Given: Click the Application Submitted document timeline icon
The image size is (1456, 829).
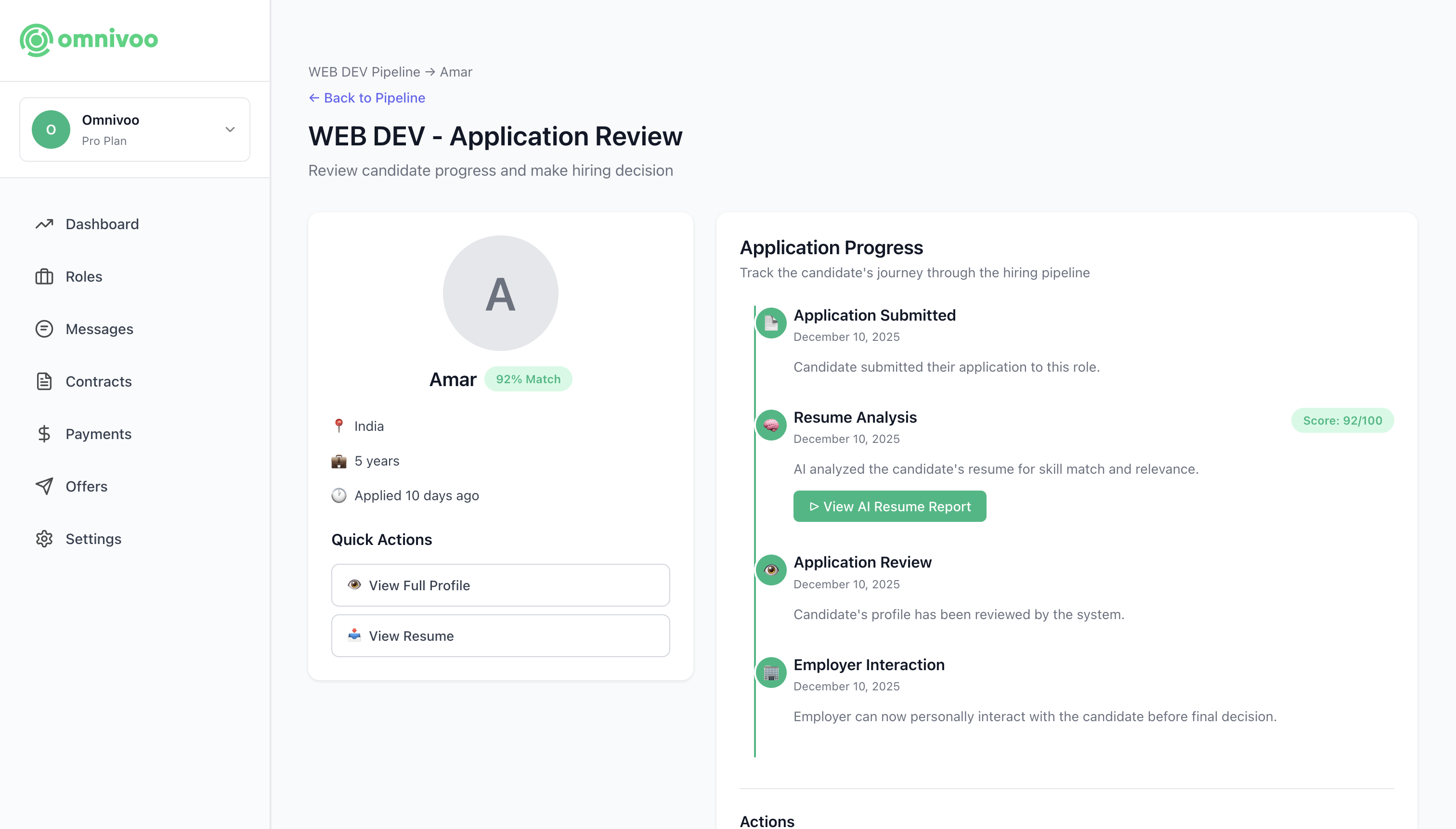Looking at the screenshot, I should tap(771, 323).
